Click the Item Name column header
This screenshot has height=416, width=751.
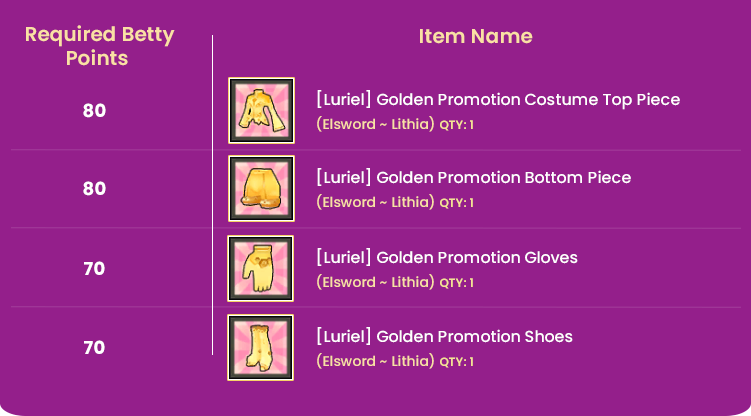click(x=475, y=37)
